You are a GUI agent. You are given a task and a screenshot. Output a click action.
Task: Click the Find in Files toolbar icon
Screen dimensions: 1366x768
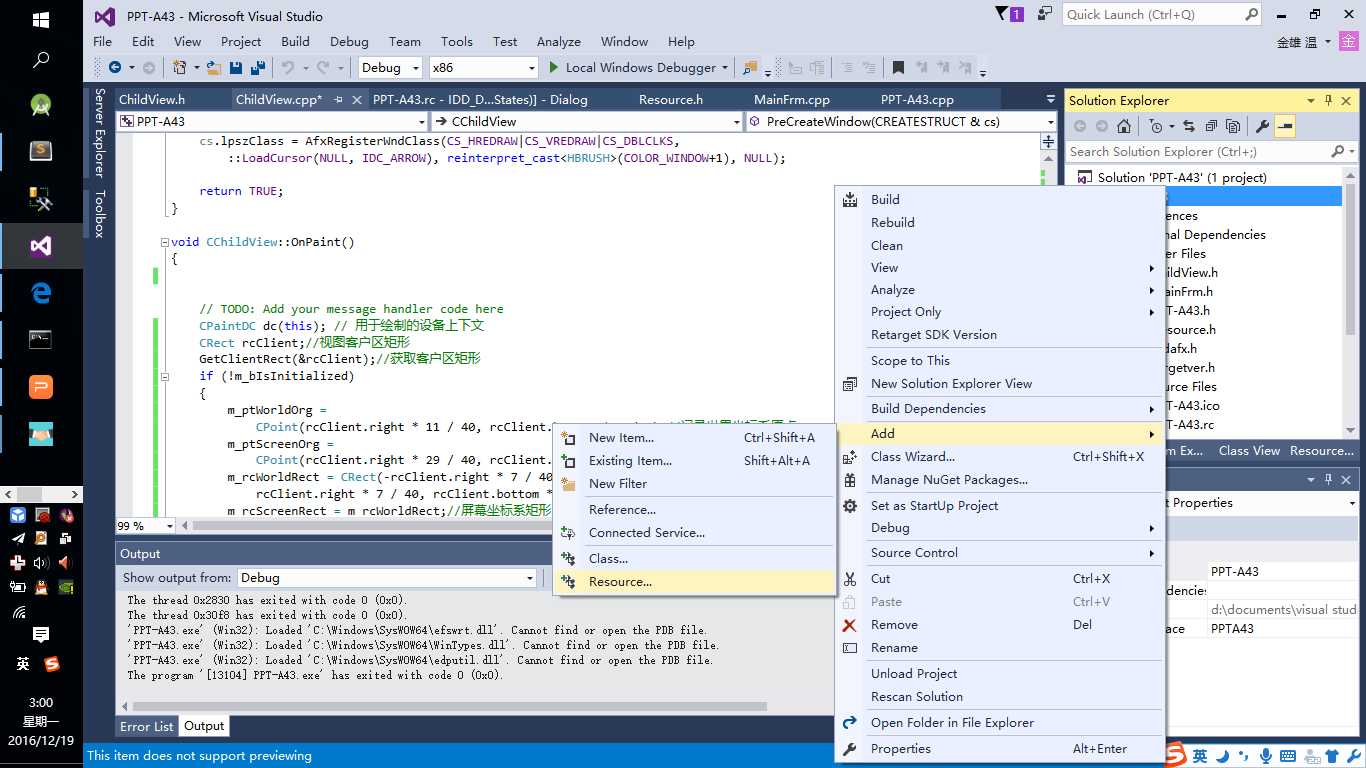point(750,68)
